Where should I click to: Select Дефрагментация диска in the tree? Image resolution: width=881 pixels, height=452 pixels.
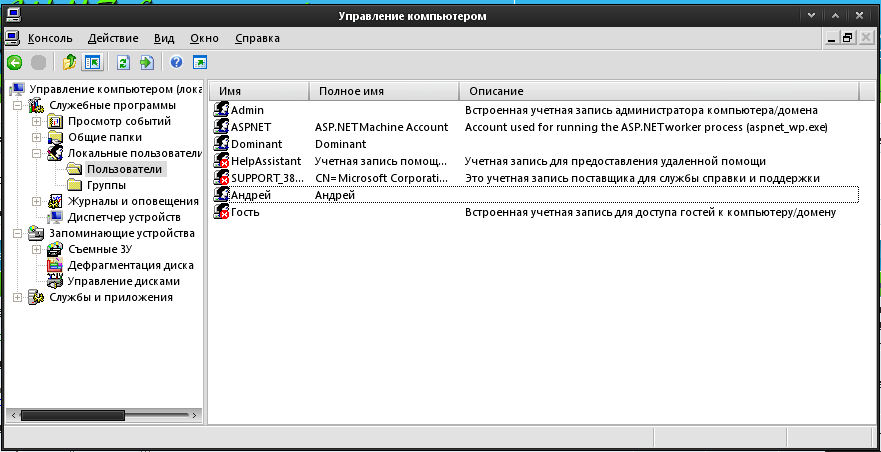tap(130, 265)
